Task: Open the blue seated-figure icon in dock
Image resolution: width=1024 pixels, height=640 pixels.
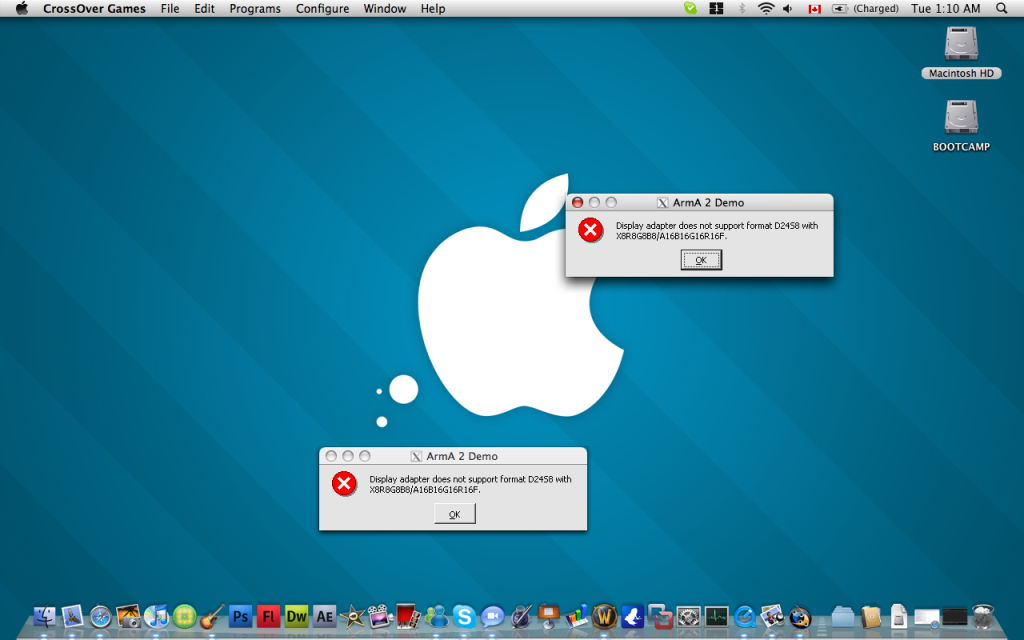Action: point(632,616)
